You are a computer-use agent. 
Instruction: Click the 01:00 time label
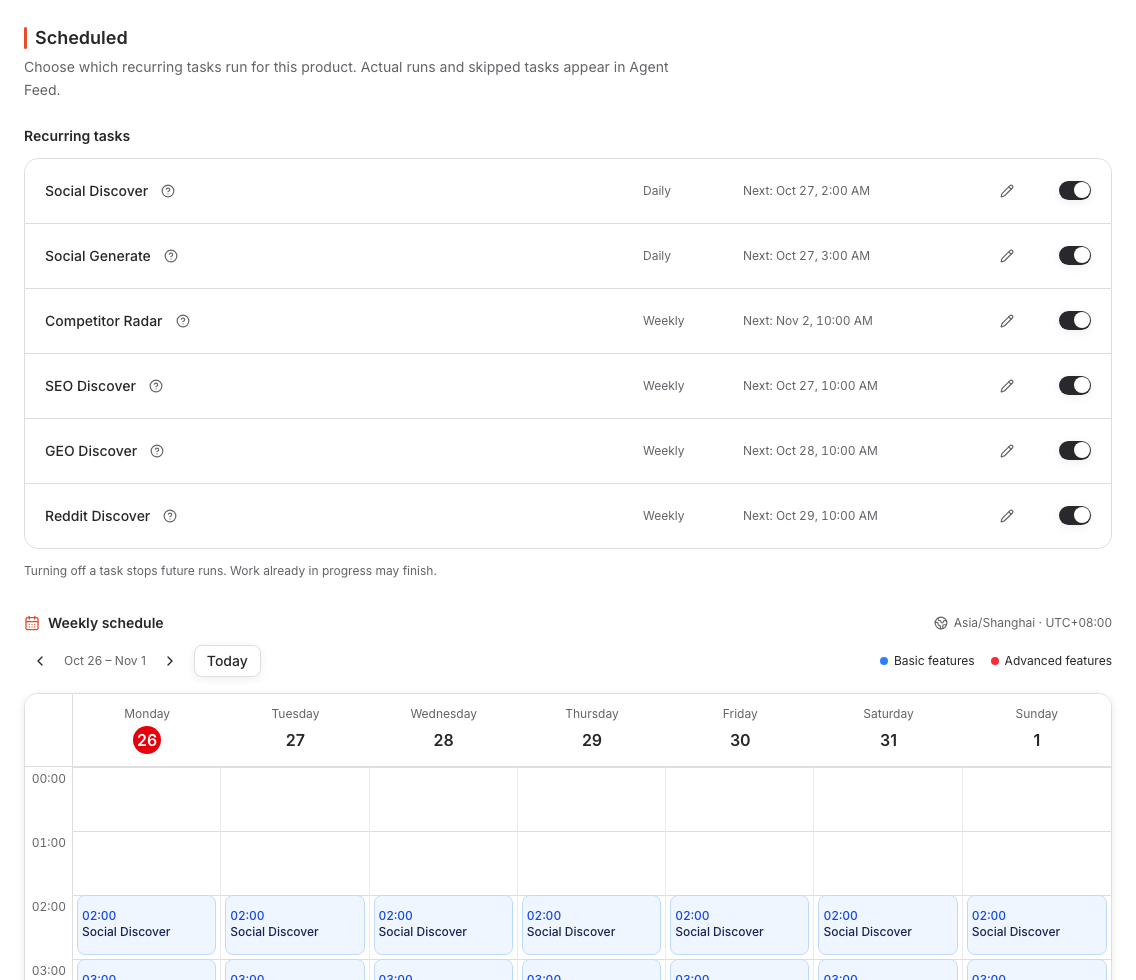coord(49,842)
